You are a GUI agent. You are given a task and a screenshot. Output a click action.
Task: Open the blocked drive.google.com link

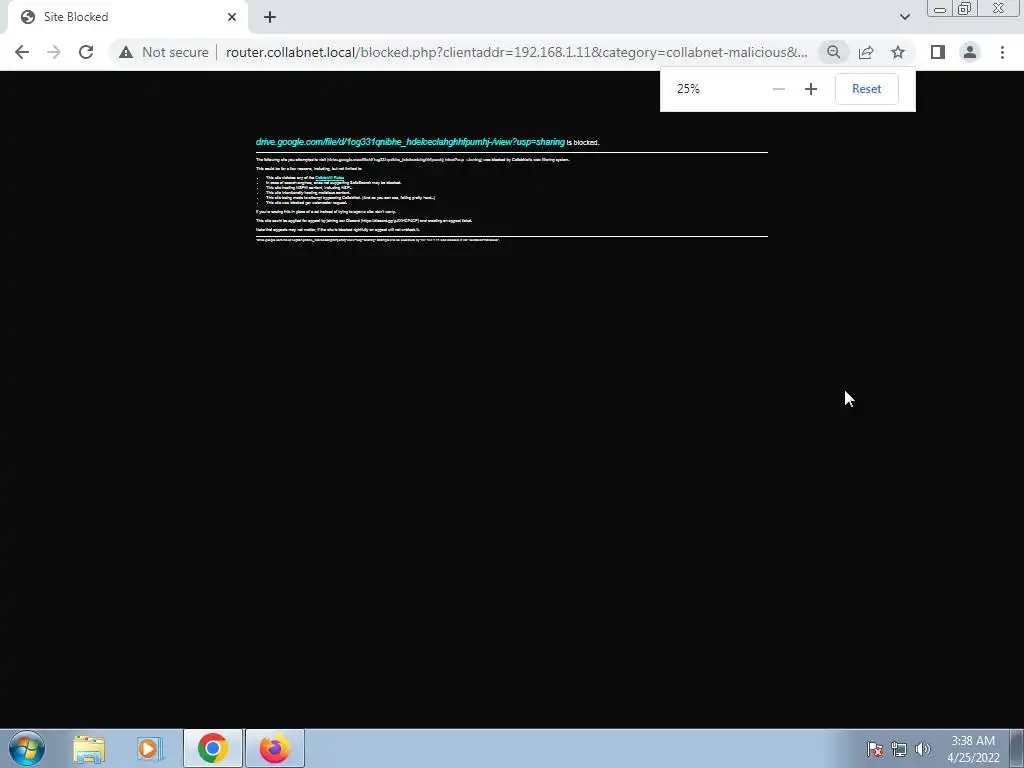tap(410, 142)
